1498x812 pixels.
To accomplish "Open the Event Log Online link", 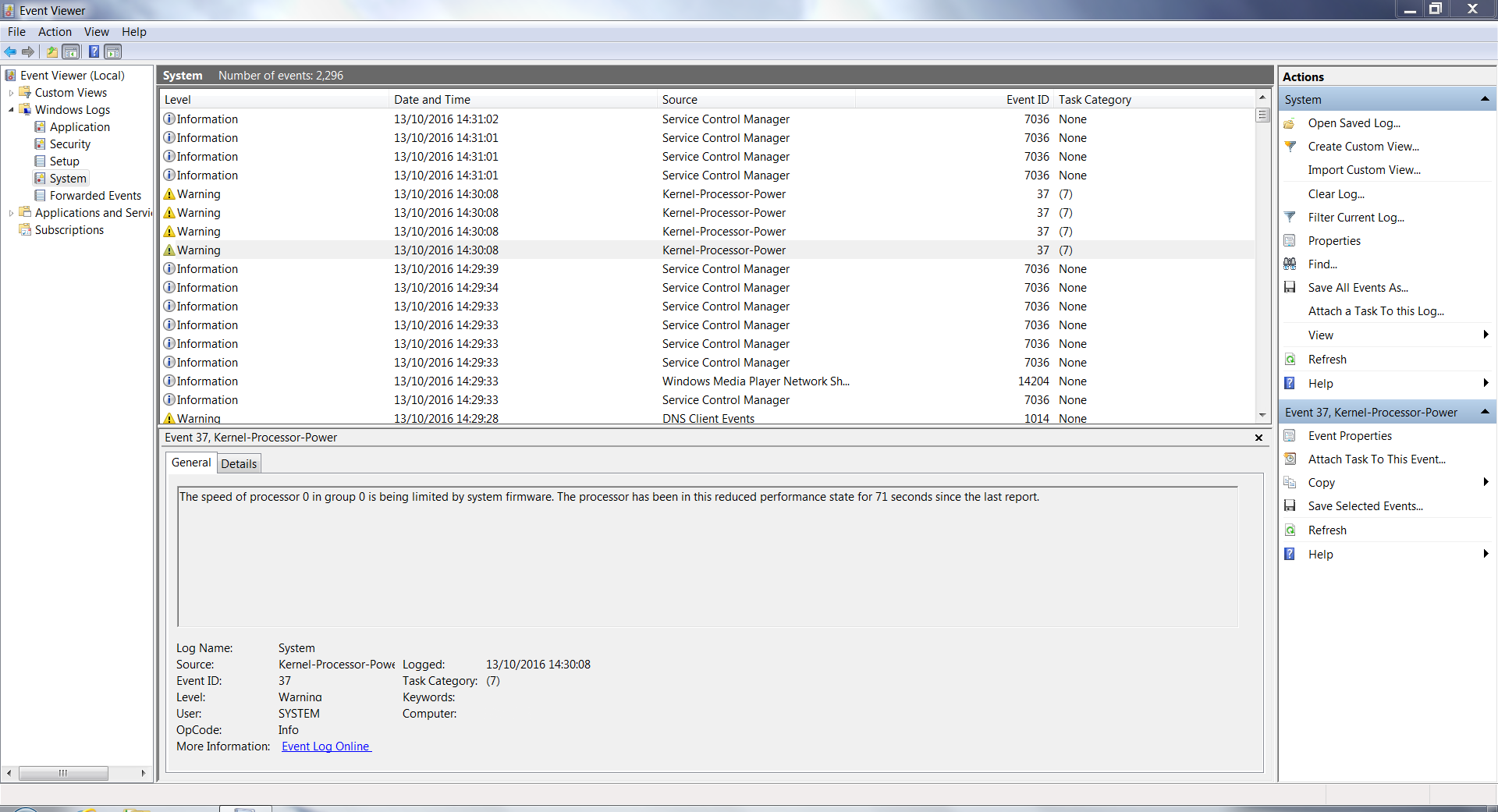I will click(326, 746).
